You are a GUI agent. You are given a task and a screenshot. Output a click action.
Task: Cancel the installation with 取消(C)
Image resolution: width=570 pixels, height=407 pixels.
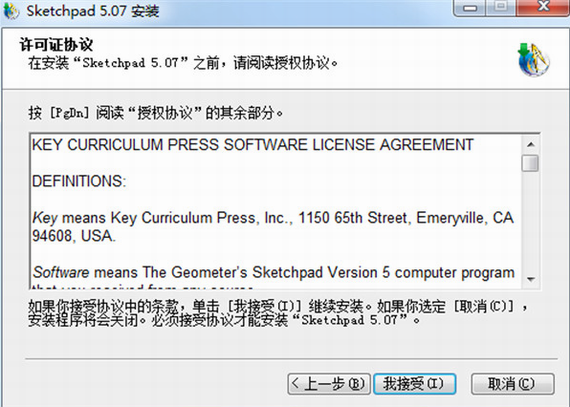pyautogui.click(x=513, y=384)
